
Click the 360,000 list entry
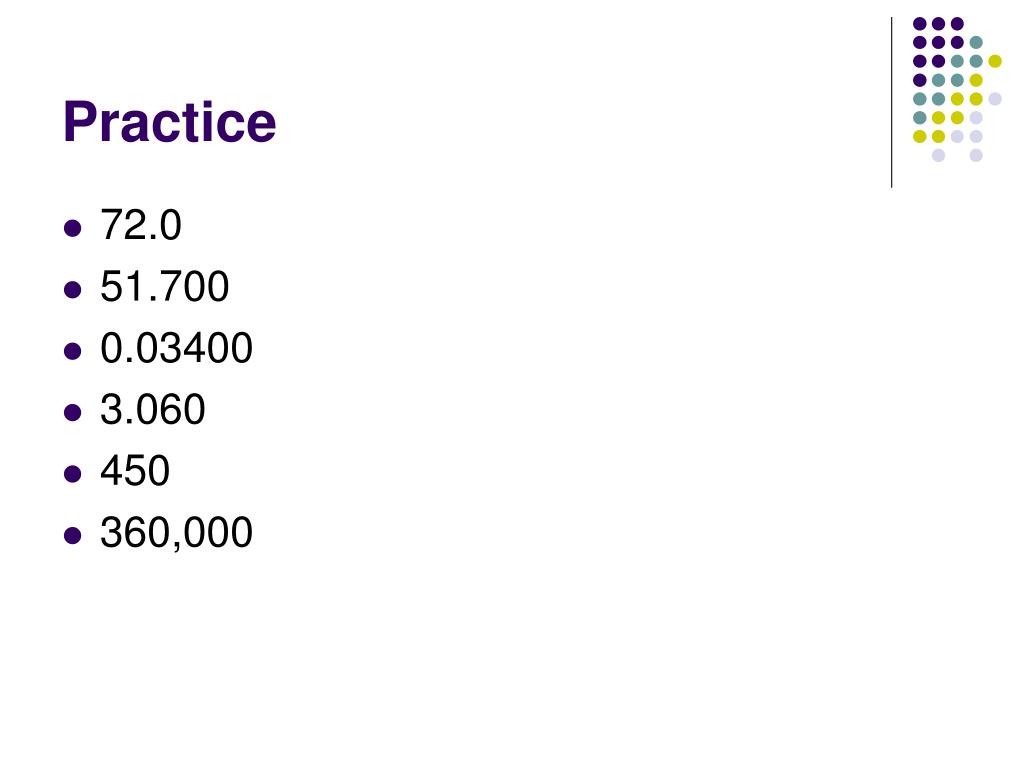[x=176, y=532]
